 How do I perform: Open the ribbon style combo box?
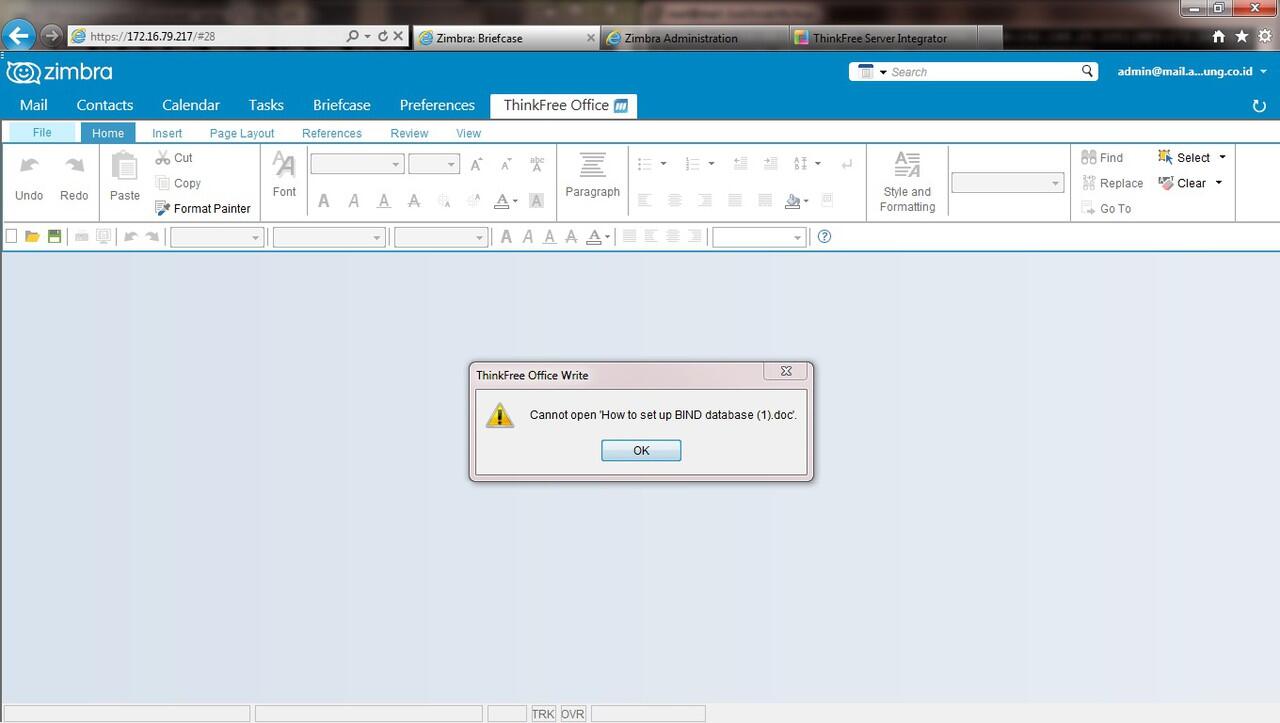tap(1007, 183)
